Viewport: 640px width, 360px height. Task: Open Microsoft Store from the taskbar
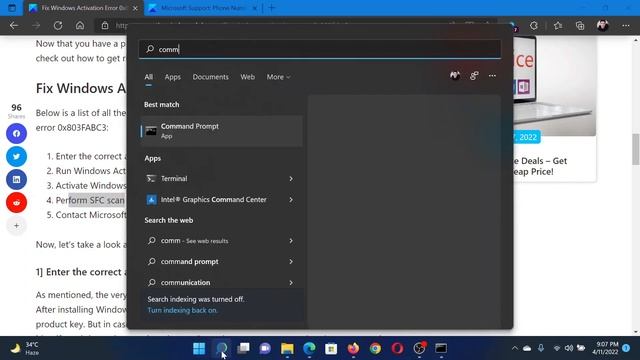331,348
